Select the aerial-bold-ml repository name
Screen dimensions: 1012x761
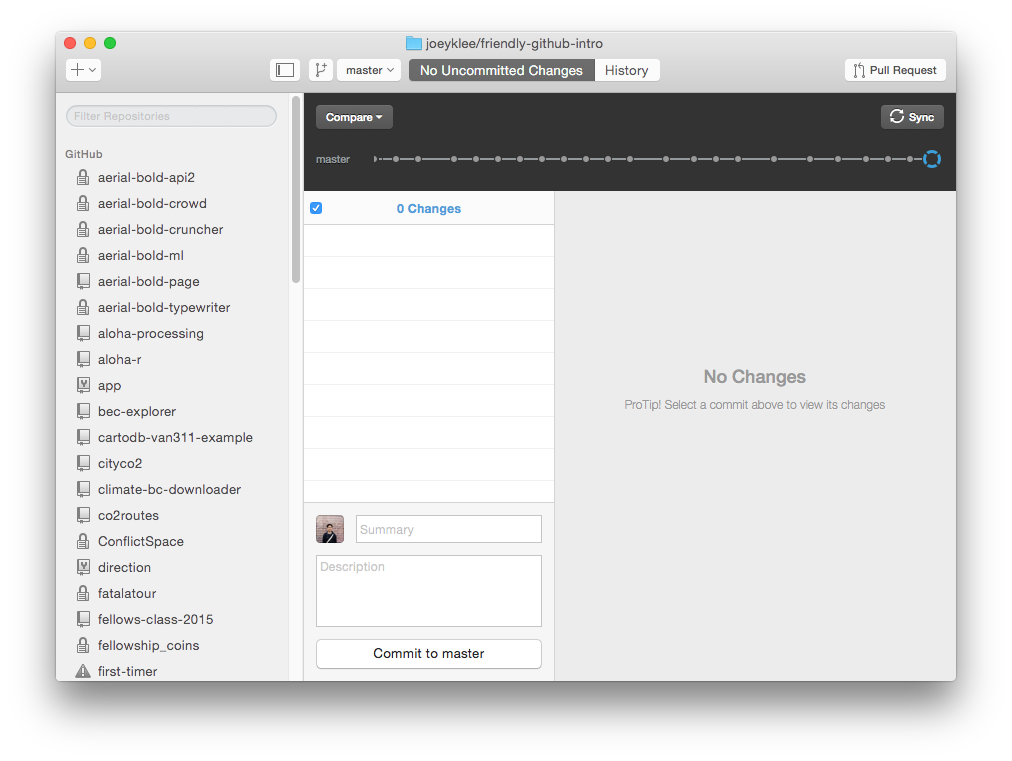click(x=141, y=256)
